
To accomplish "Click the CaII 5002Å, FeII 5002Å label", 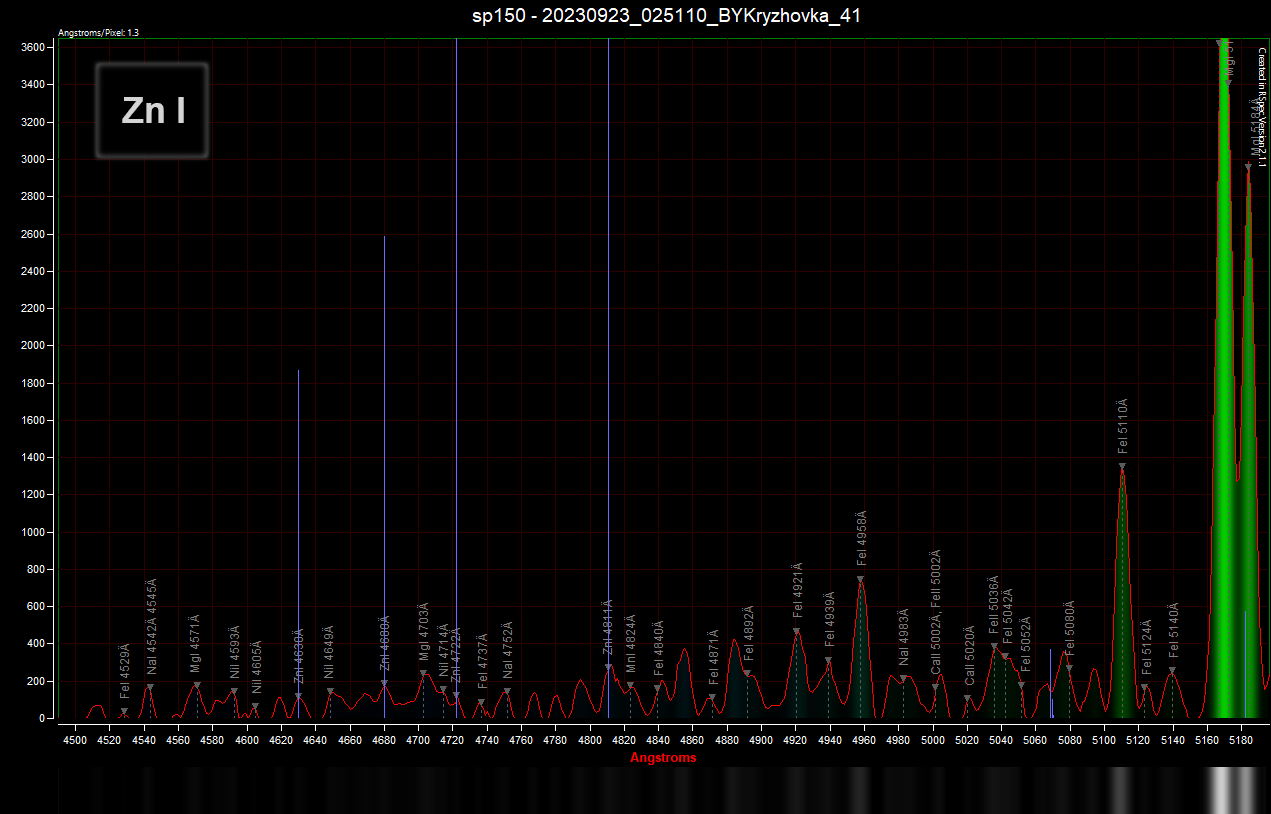I will click(x=935, y=611).
